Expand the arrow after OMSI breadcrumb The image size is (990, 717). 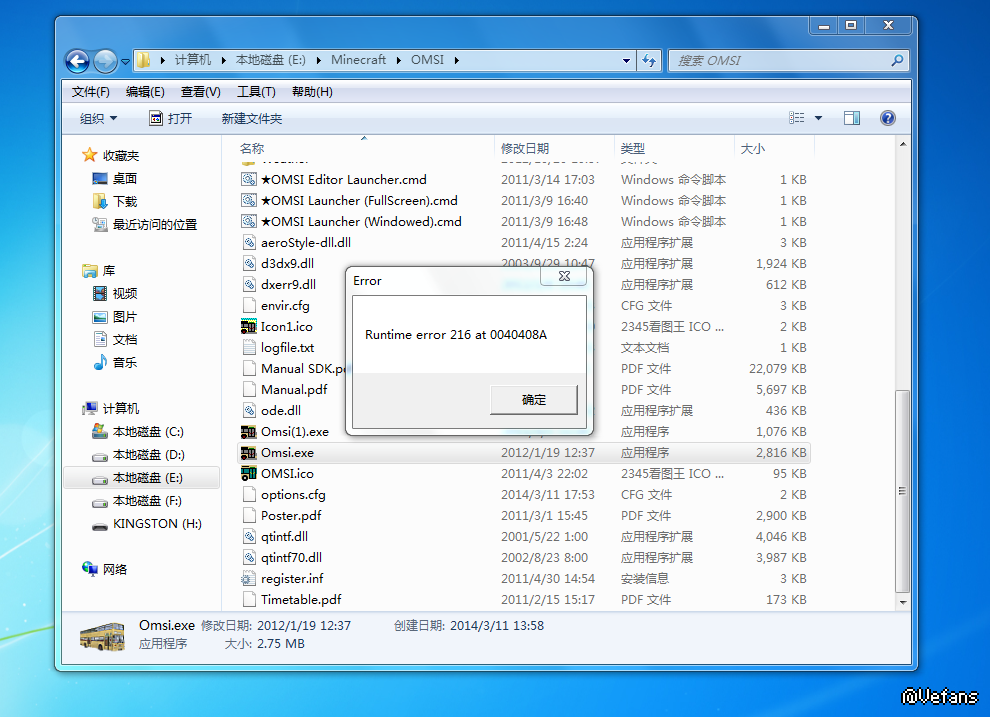456,61
